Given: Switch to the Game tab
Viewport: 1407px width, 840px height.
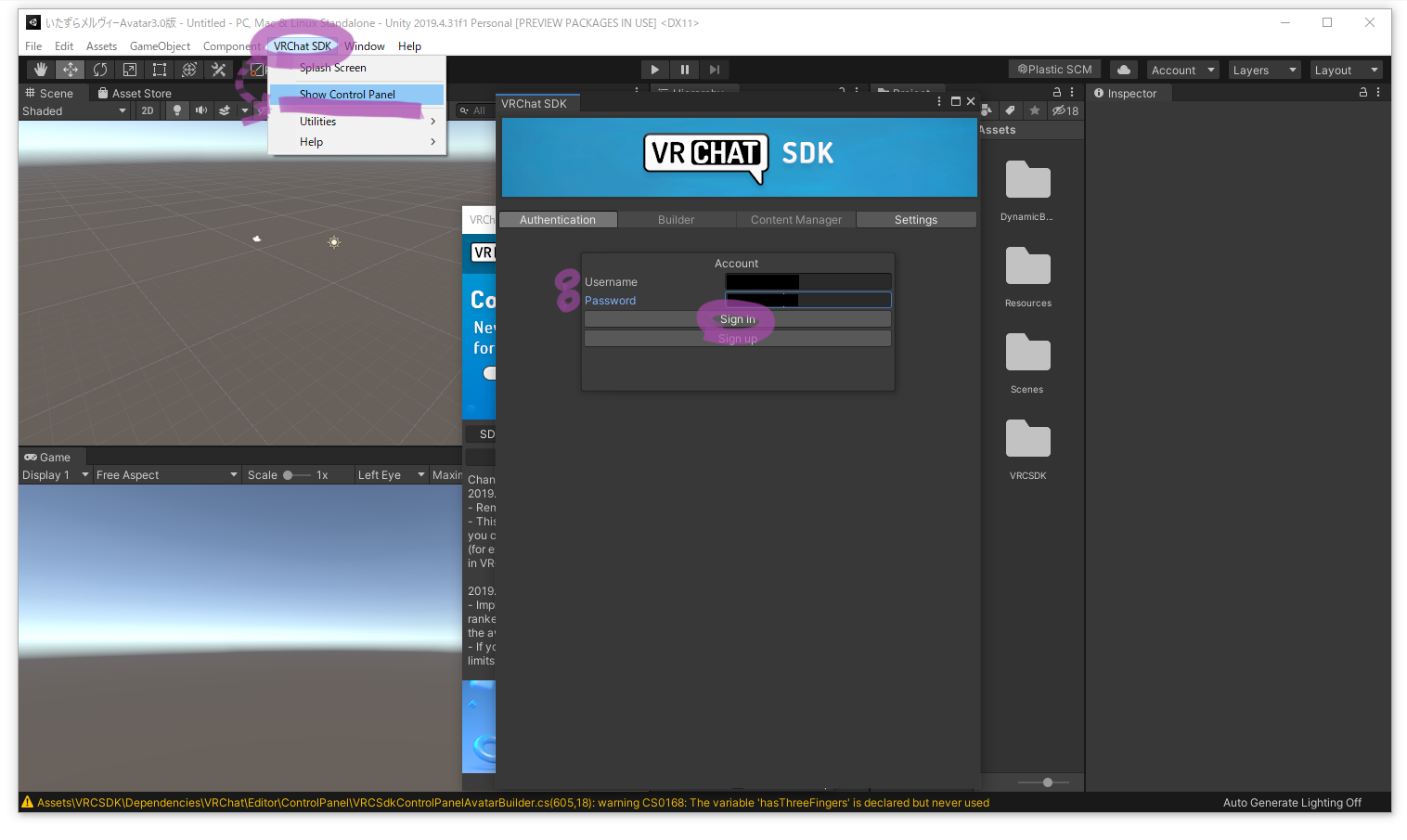Looking at the screenshot, I should [x=47, y=457].
